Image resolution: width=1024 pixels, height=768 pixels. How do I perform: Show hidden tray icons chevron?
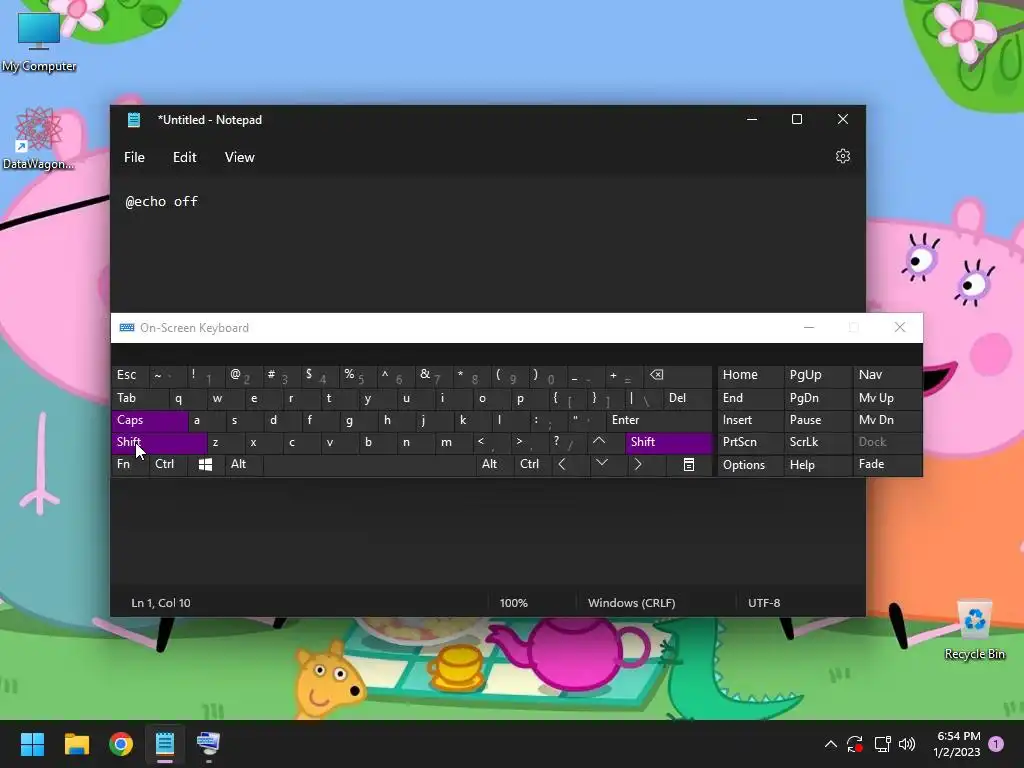pos(831,744)
